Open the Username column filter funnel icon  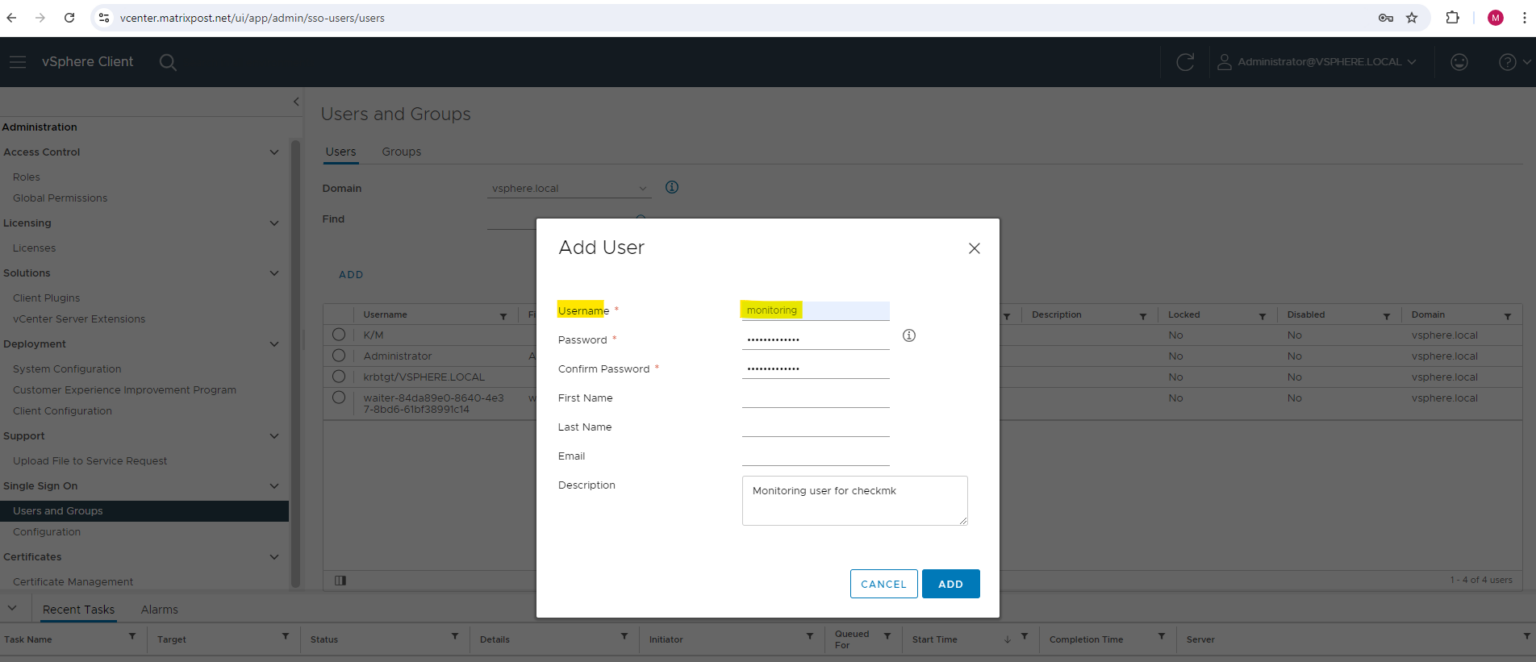tap(503, 314)
